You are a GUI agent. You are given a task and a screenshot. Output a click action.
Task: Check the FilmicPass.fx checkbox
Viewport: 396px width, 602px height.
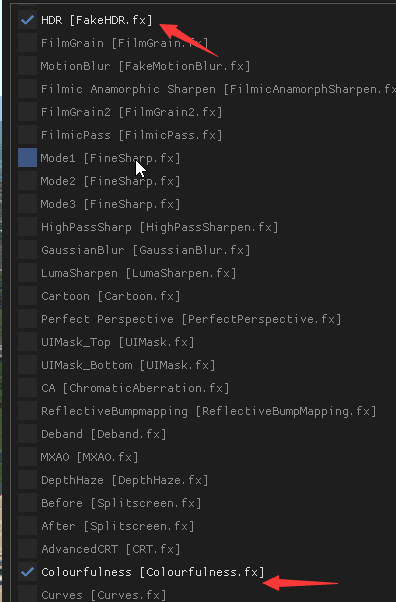click(27, 135)
